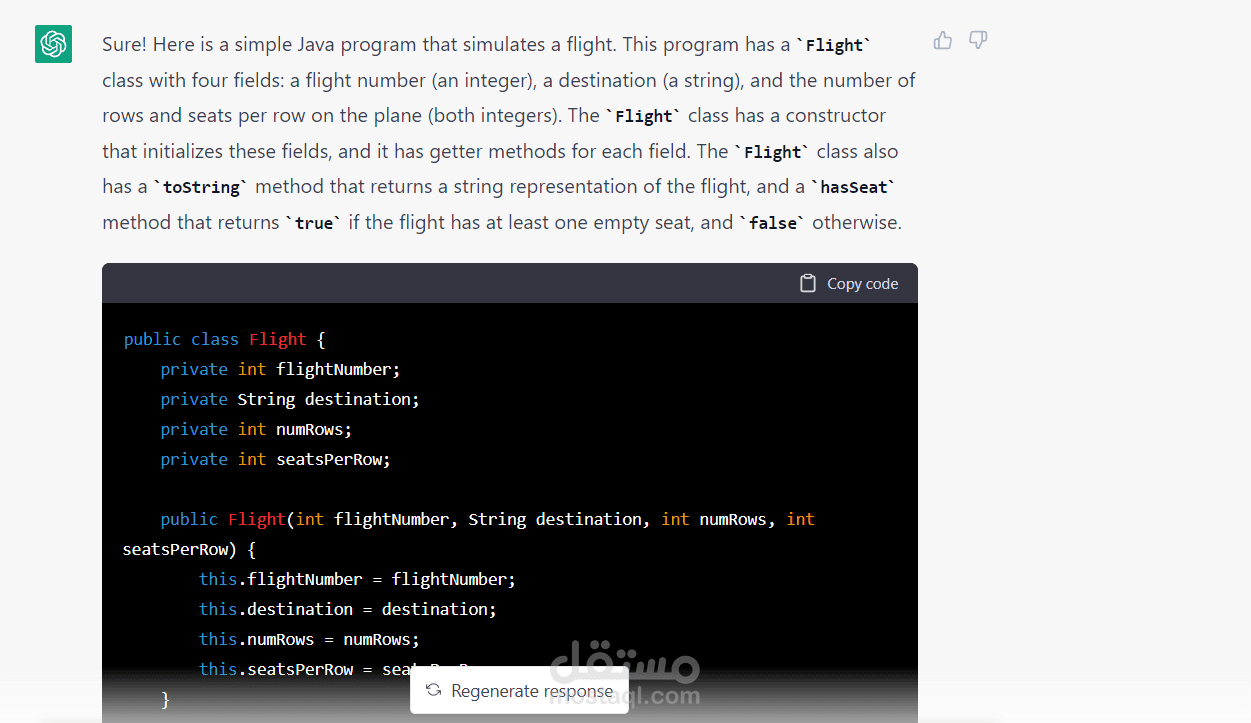The image size is (1251, 723).
Task: Click the line 'private String destination;'
Action: pos(290,399)
